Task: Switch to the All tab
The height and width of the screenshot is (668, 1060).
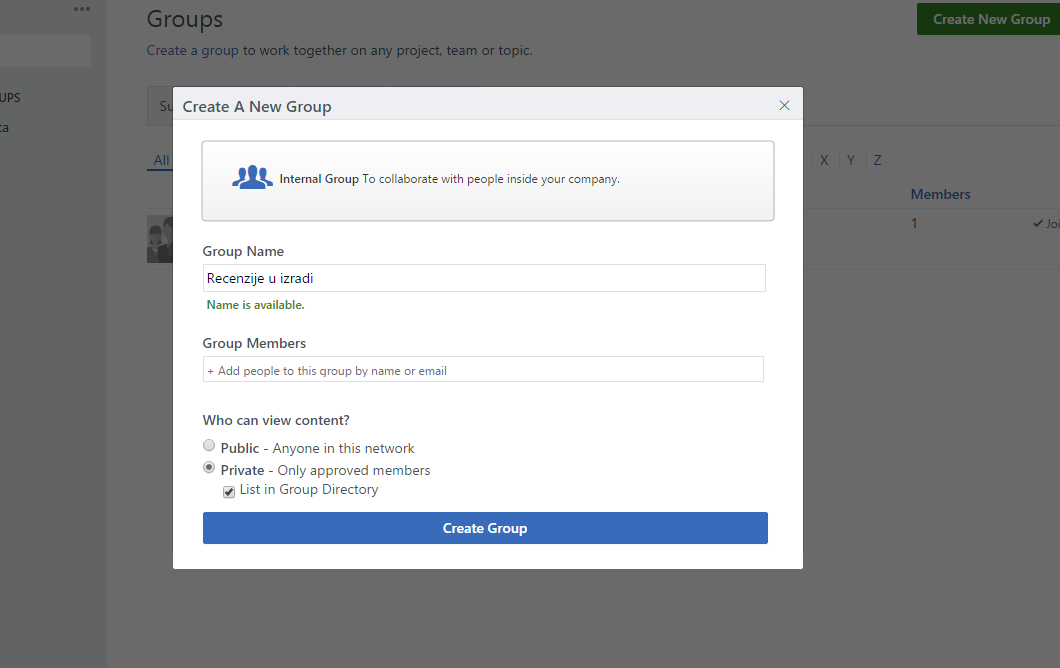Action: click(161, 160)
